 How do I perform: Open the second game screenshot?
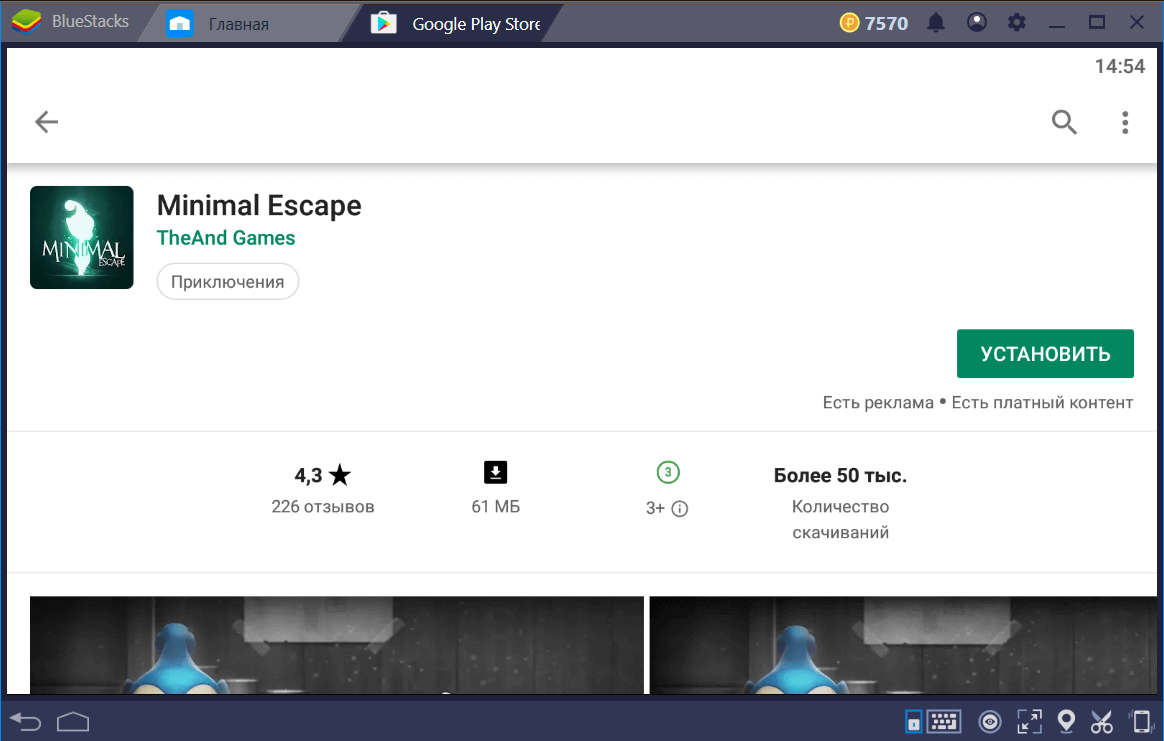pyautogui.click(x=903, y=645)
